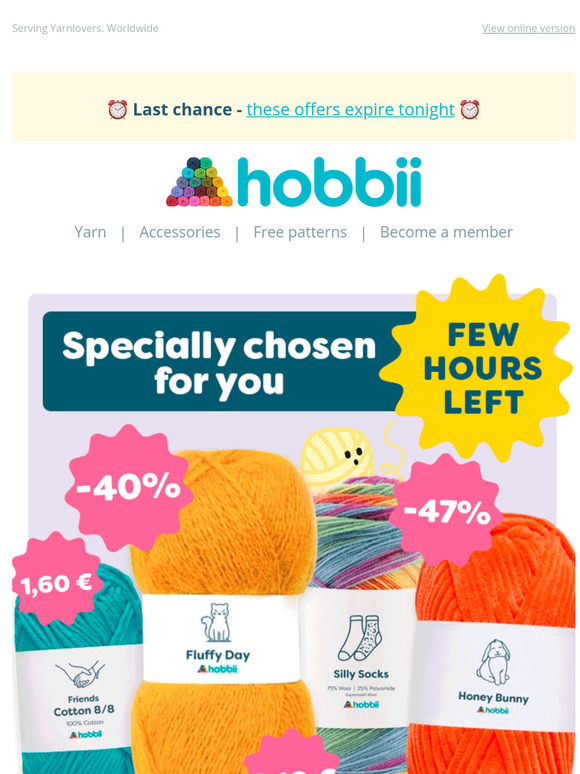Go to Free patterns
The image size is (580, 774).
coord(300,232)
